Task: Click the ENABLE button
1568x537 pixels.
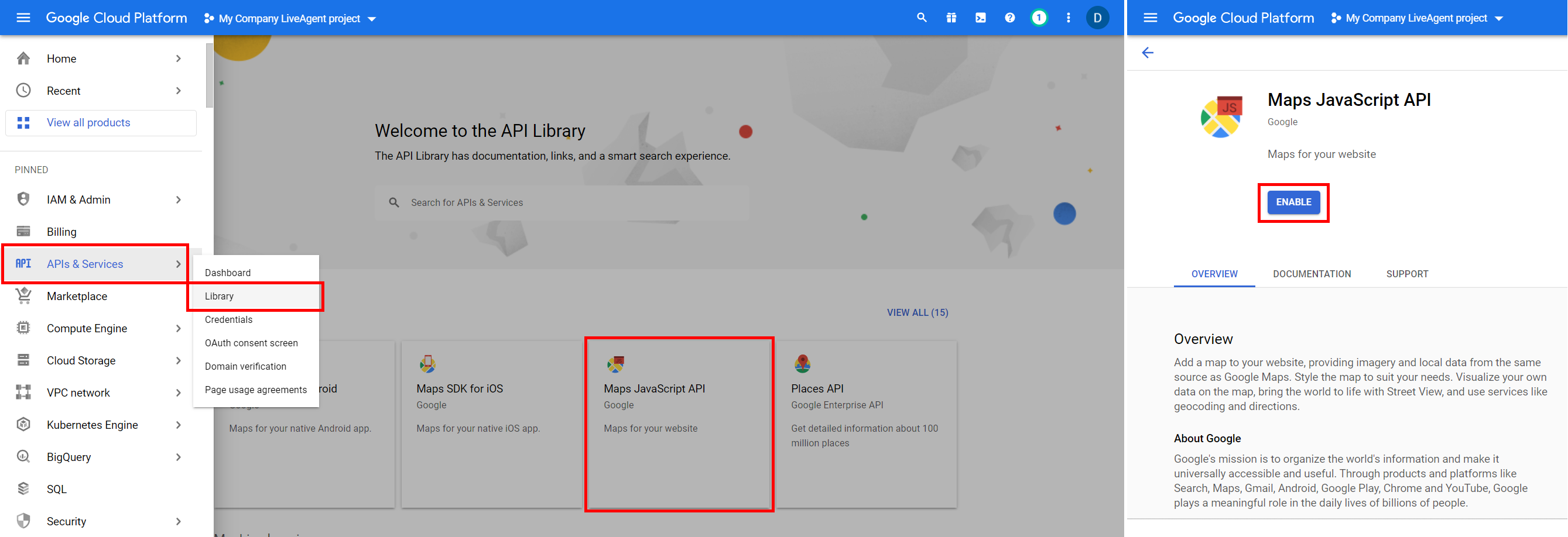Action: point(1293,202)
